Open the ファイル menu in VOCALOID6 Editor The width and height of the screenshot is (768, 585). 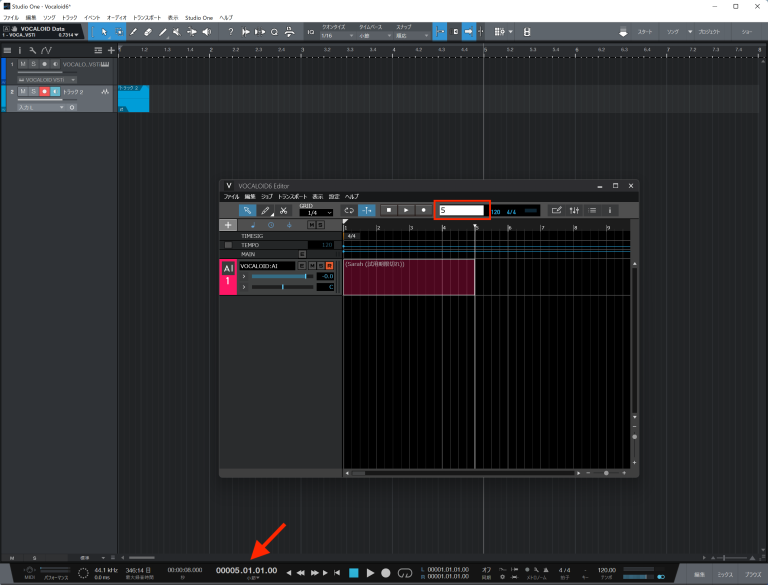pos(231,196)
